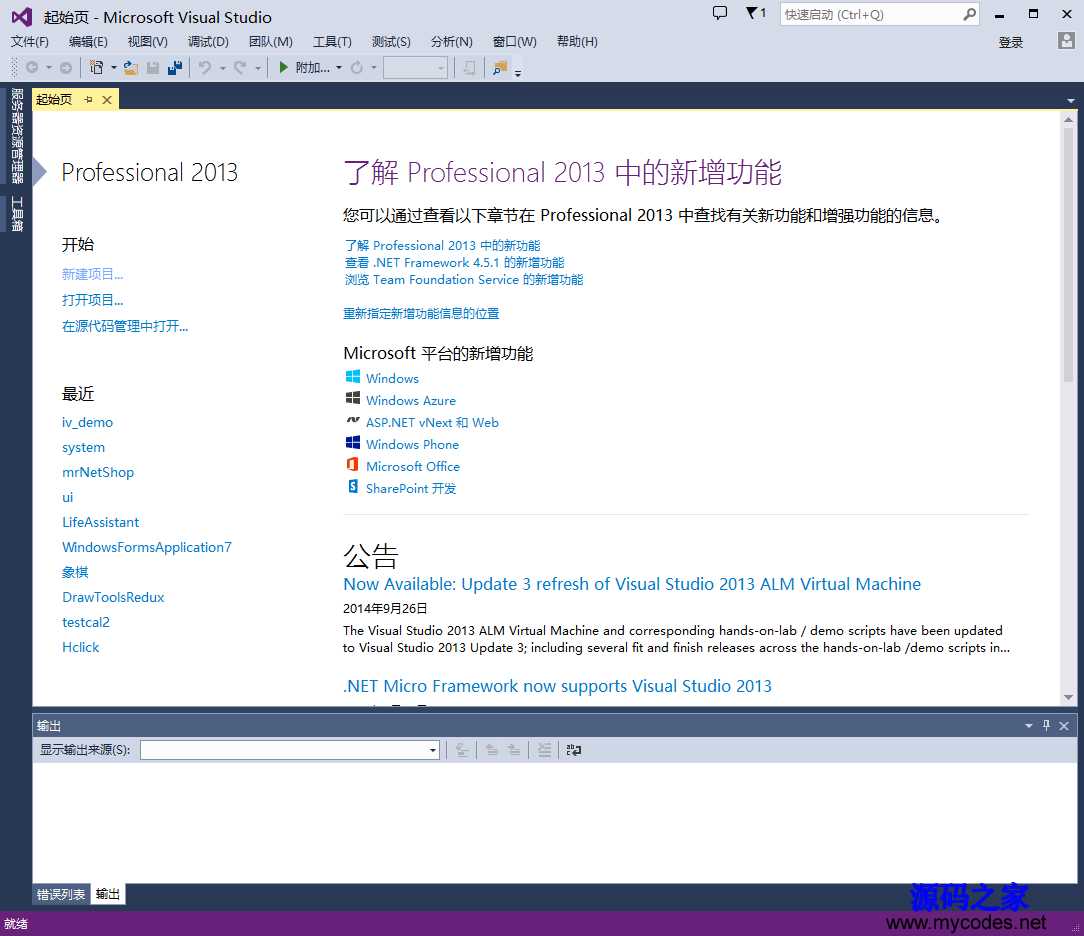Click the Open File toolbar icon
Image resolution: width=1084 pixels, height=936 pixels.
[131, 68]
